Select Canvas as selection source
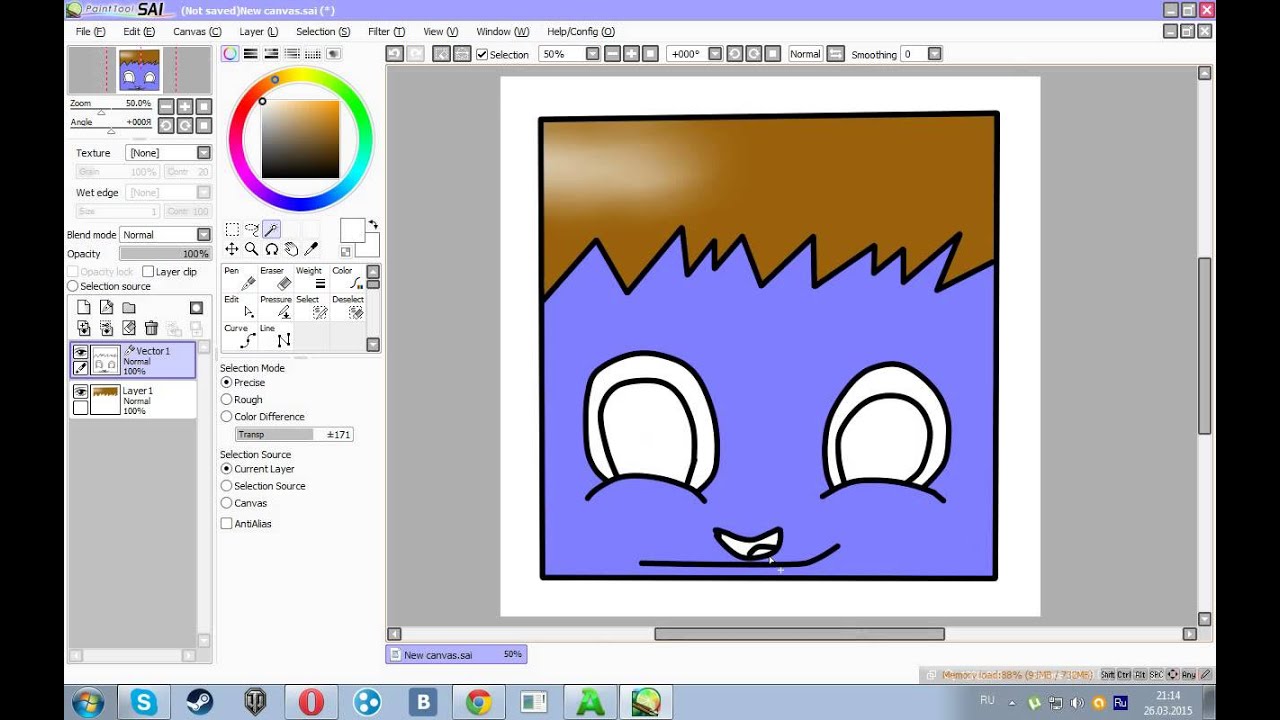 point(226,503)
